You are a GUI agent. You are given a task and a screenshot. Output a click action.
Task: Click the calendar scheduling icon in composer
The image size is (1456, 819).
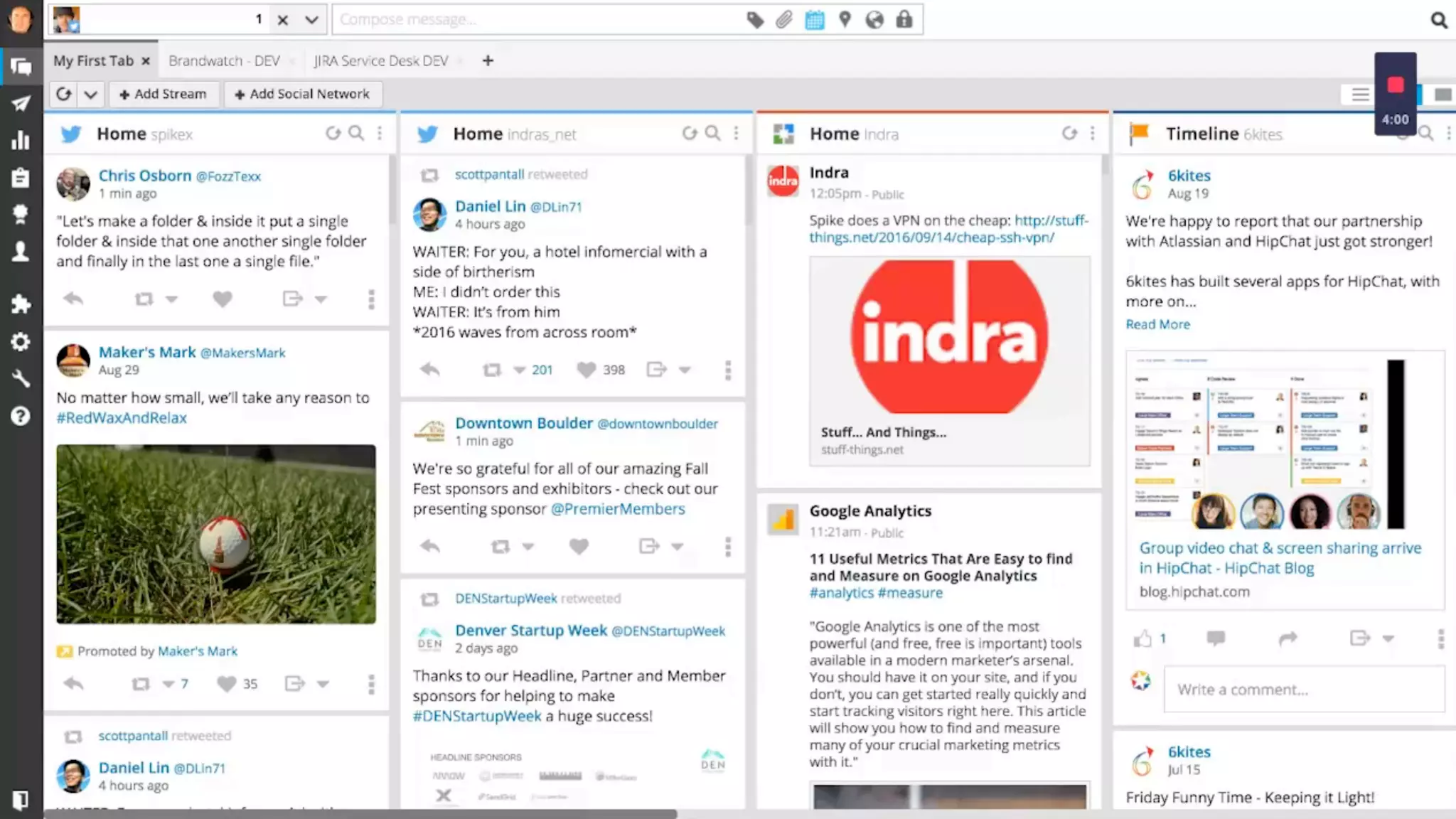coord(815,20)
